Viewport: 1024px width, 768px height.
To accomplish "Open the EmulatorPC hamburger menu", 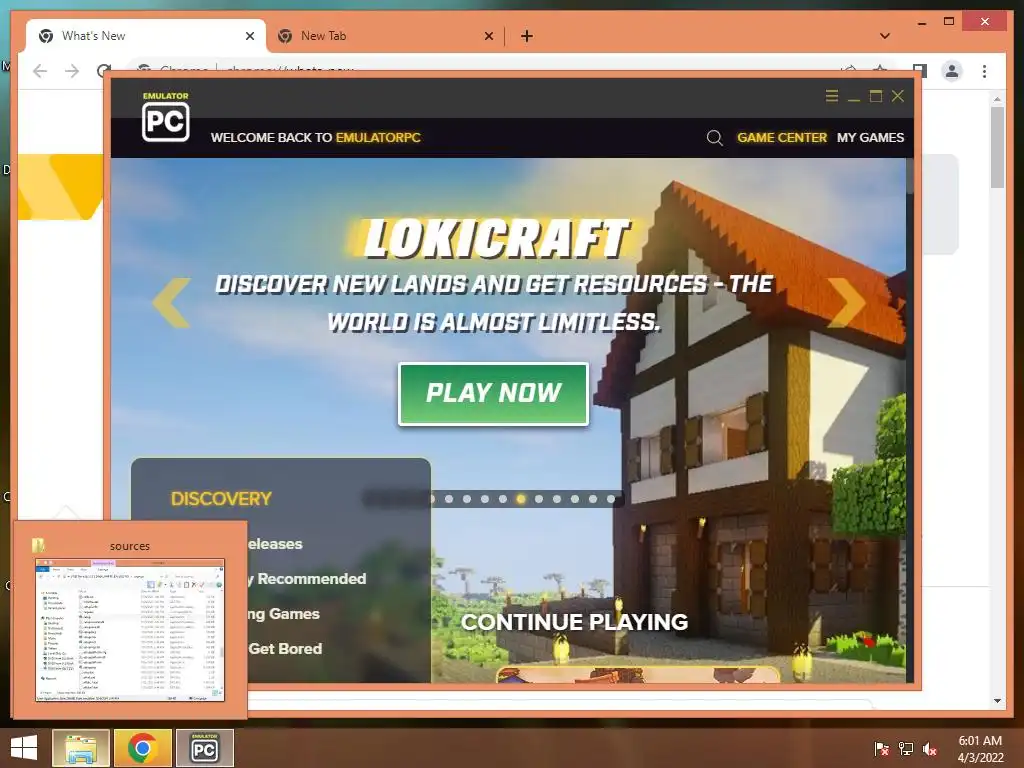I will (x=831, y=96).
